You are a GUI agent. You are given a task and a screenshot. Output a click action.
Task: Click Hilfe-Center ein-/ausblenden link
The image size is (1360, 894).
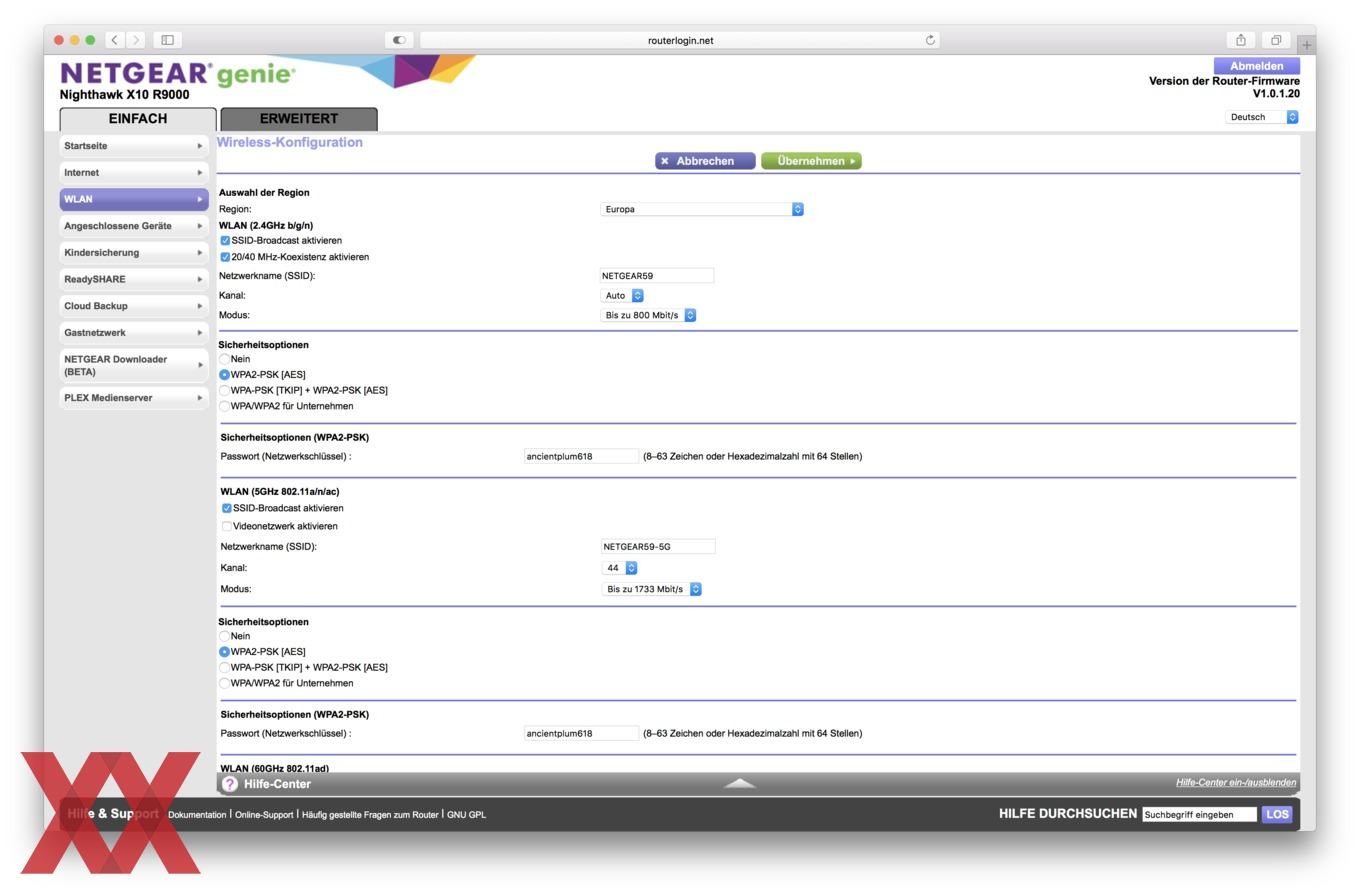[x=1236, y=783]
